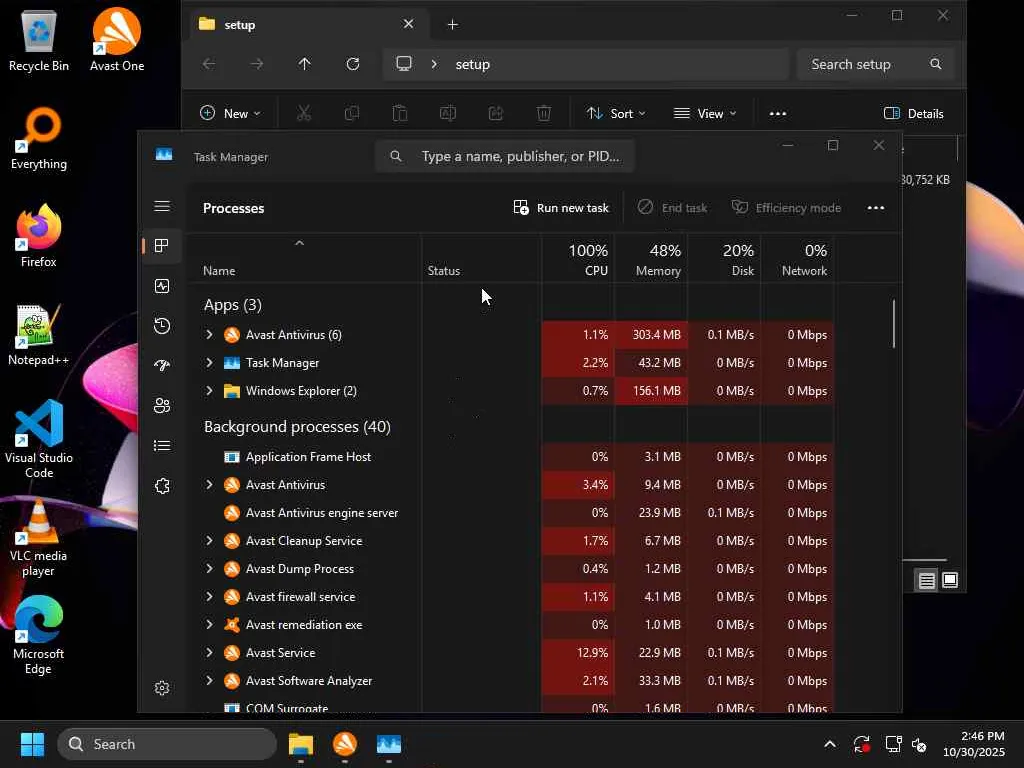Click the Share icon in Explorer toolbar
Screen dimensions: 1024x768
click(x=496, y=114)
